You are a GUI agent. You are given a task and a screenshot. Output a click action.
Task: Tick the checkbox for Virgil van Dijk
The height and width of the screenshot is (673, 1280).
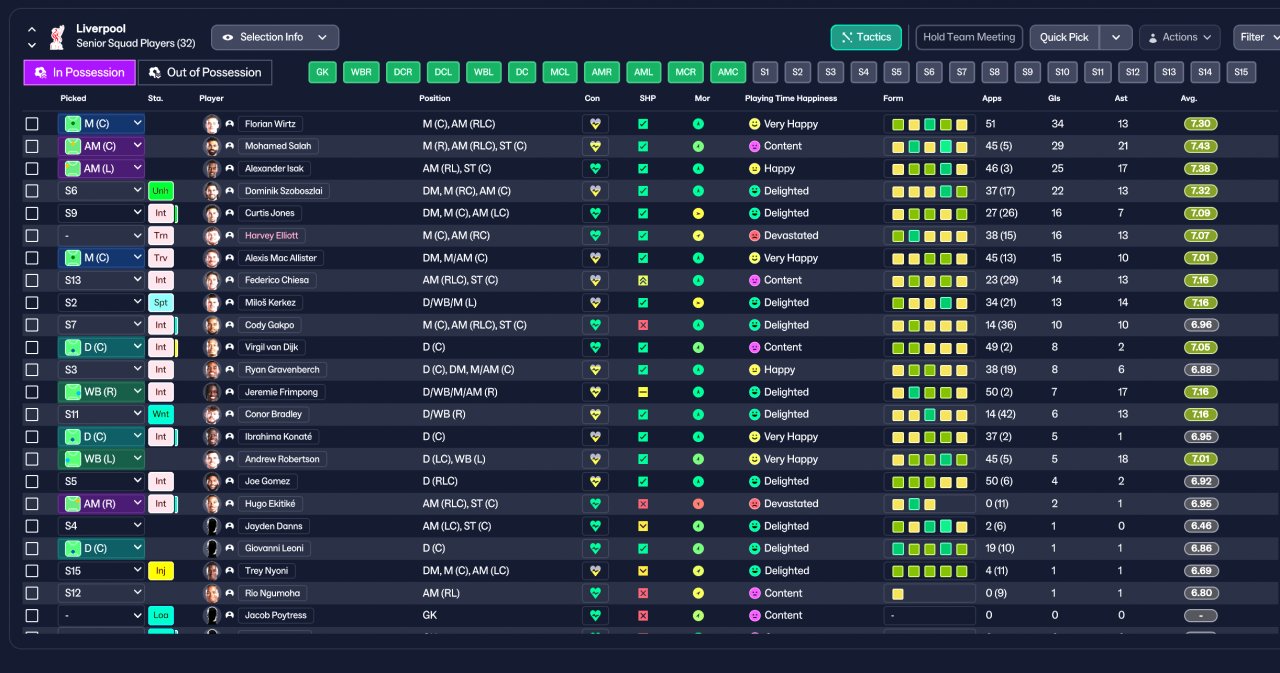(32, 347)
